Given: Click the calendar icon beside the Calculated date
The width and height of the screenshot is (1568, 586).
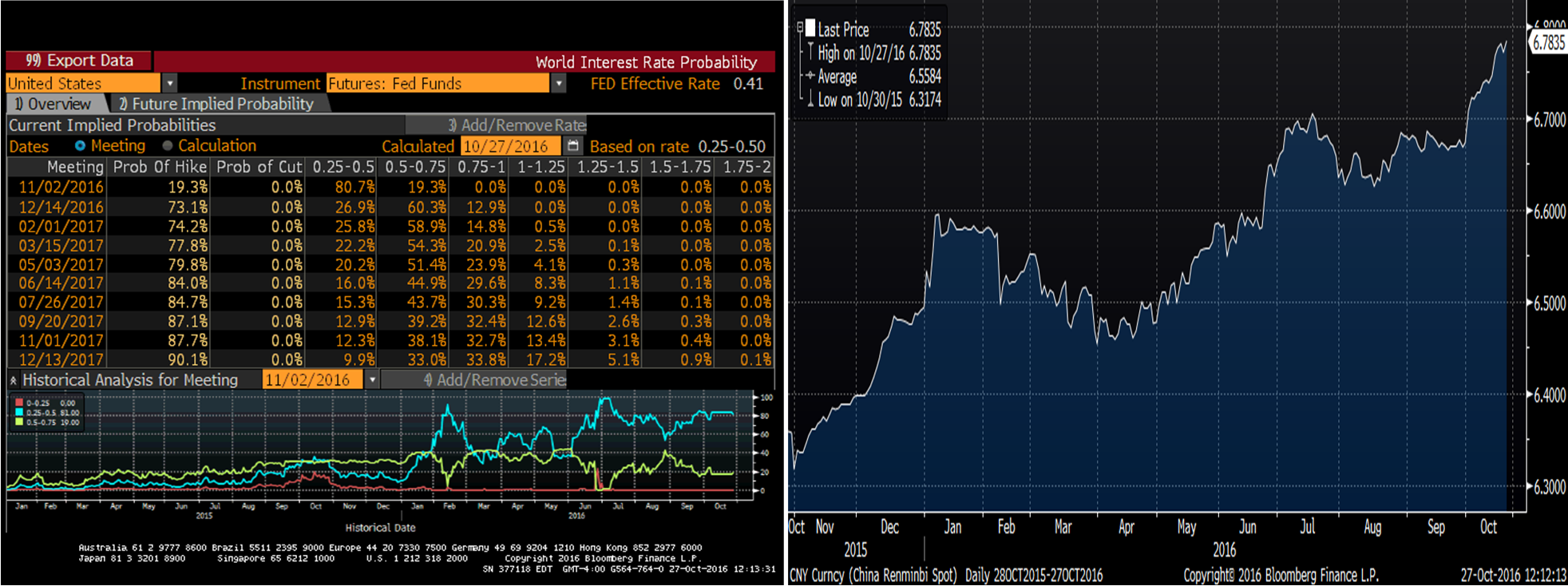Looking at the screenshot, I should 572,146.
